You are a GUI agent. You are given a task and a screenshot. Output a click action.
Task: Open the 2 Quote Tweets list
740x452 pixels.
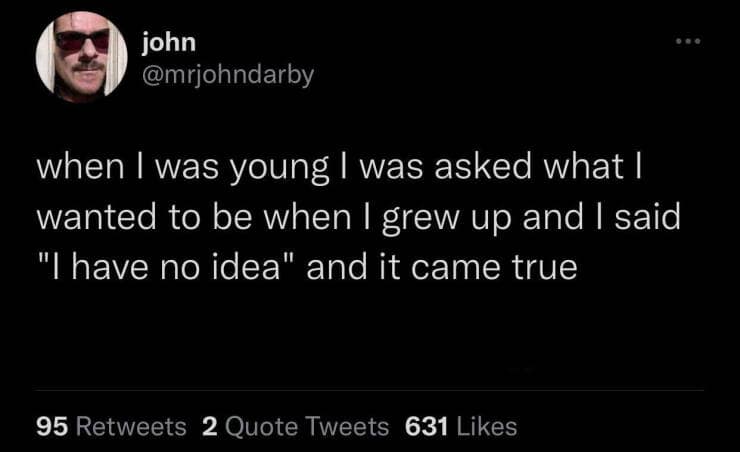pos(295,427)
